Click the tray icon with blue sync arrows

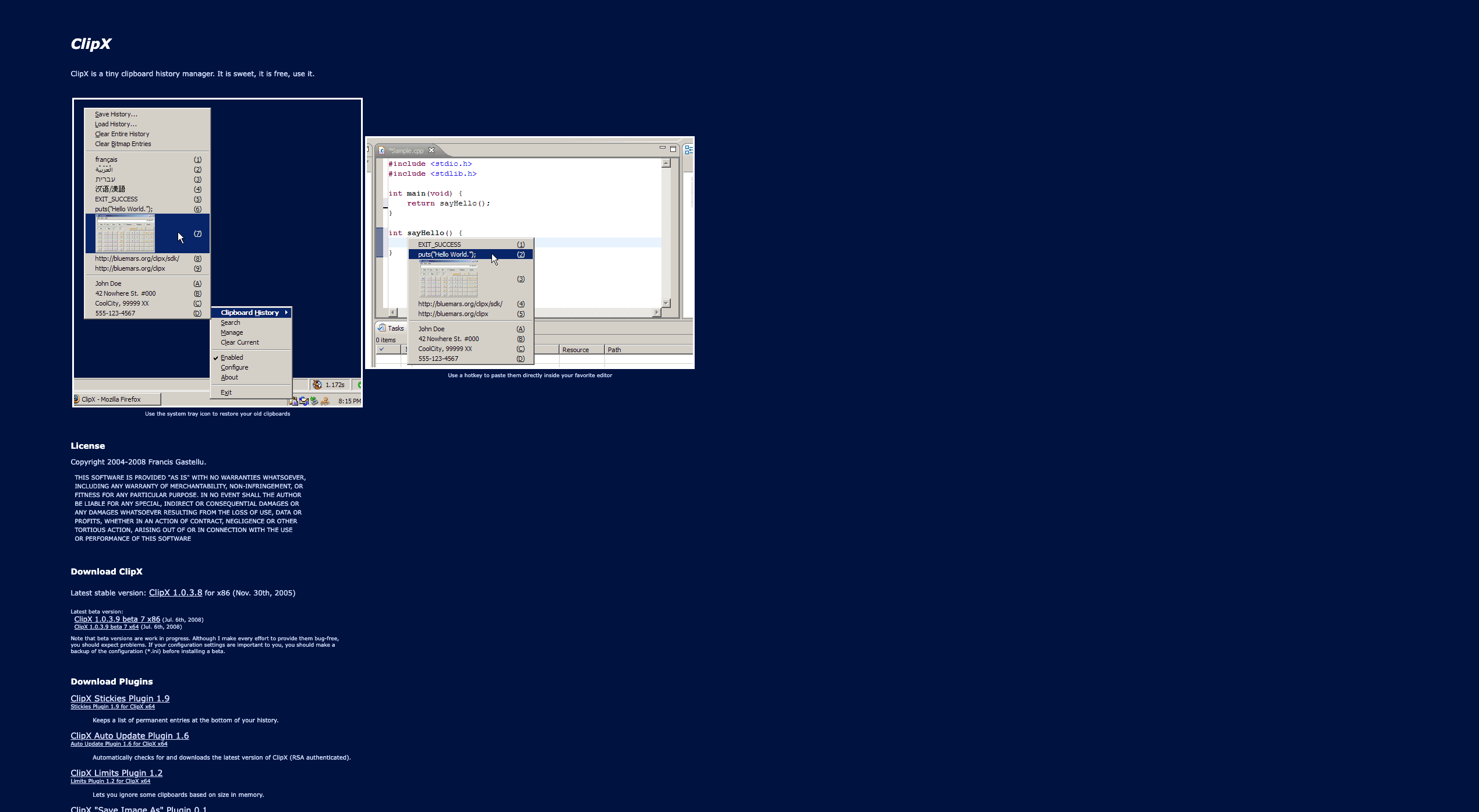coord(304,401)
